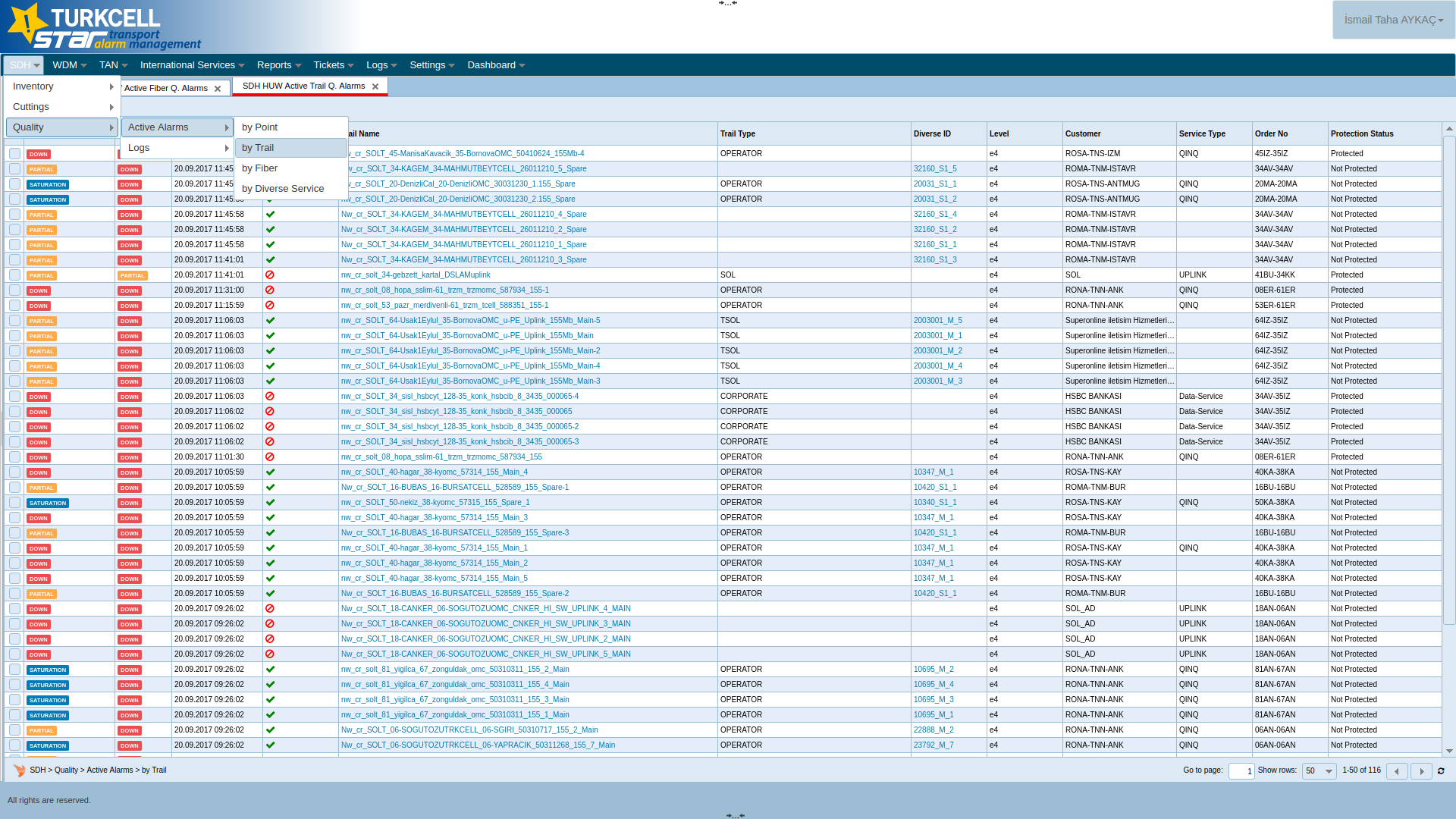1456x819 pixels.
Task: Refresh the alarm table with the reload icon
Action: [1441, 771]
